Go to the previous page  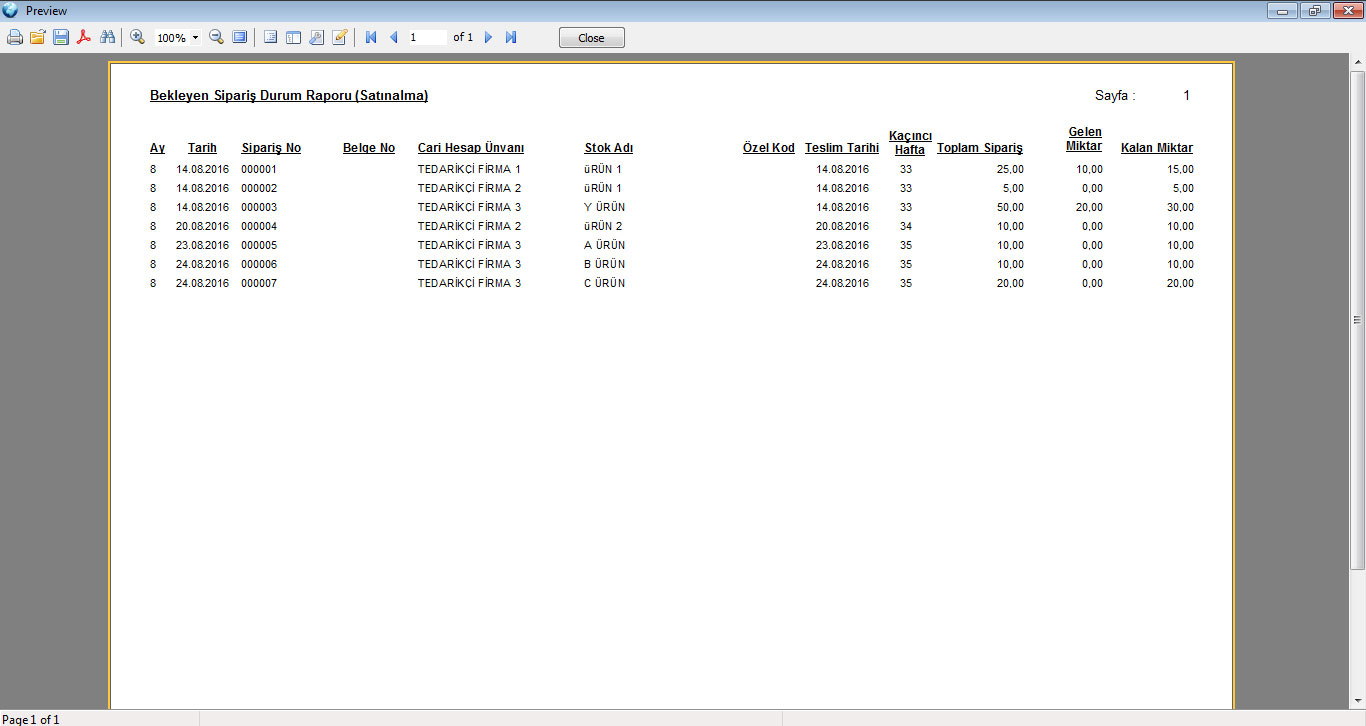click(393, 37)
